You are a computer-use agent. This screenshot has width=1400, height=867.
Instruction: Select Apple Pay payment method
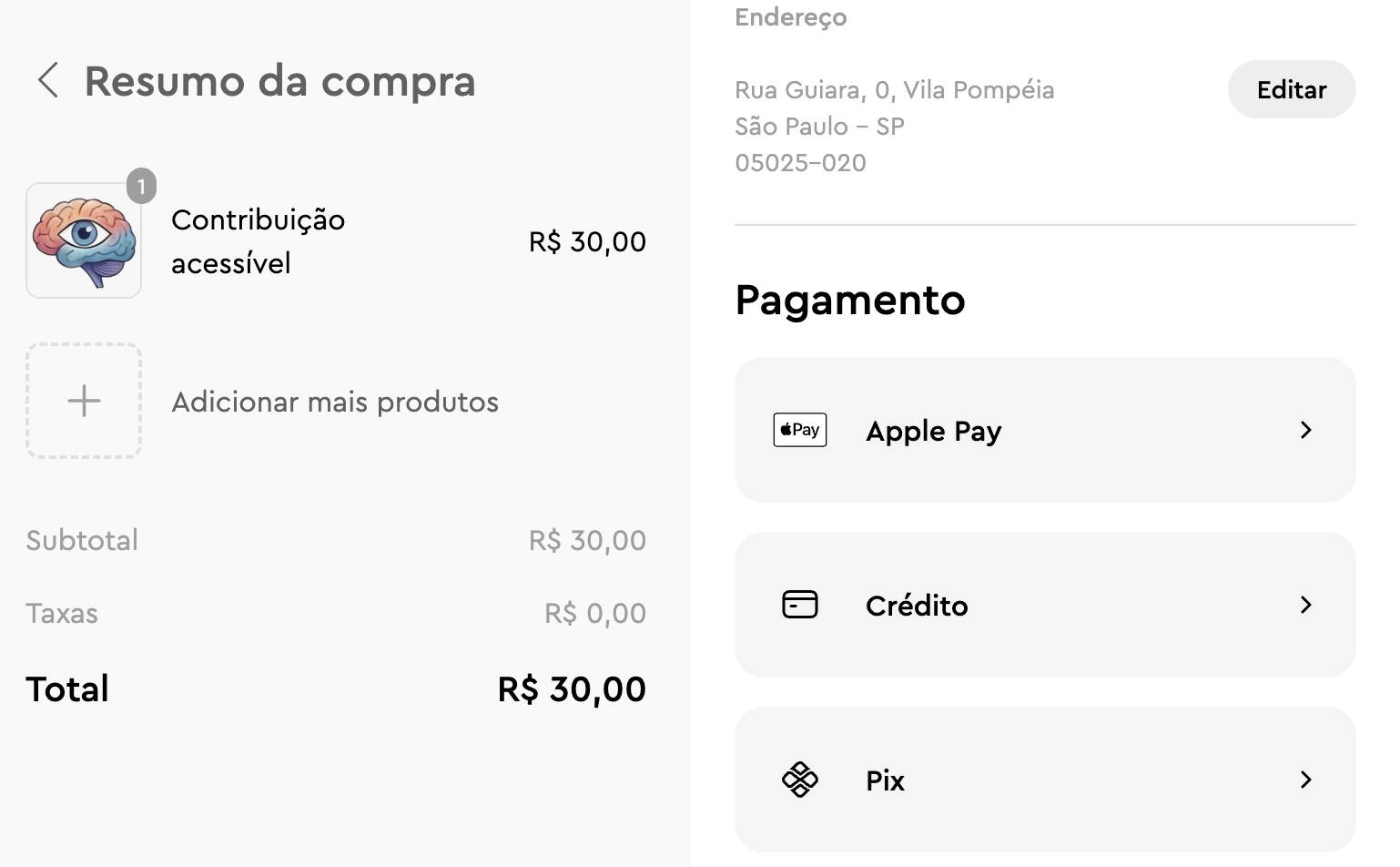(x=934, y=431)
